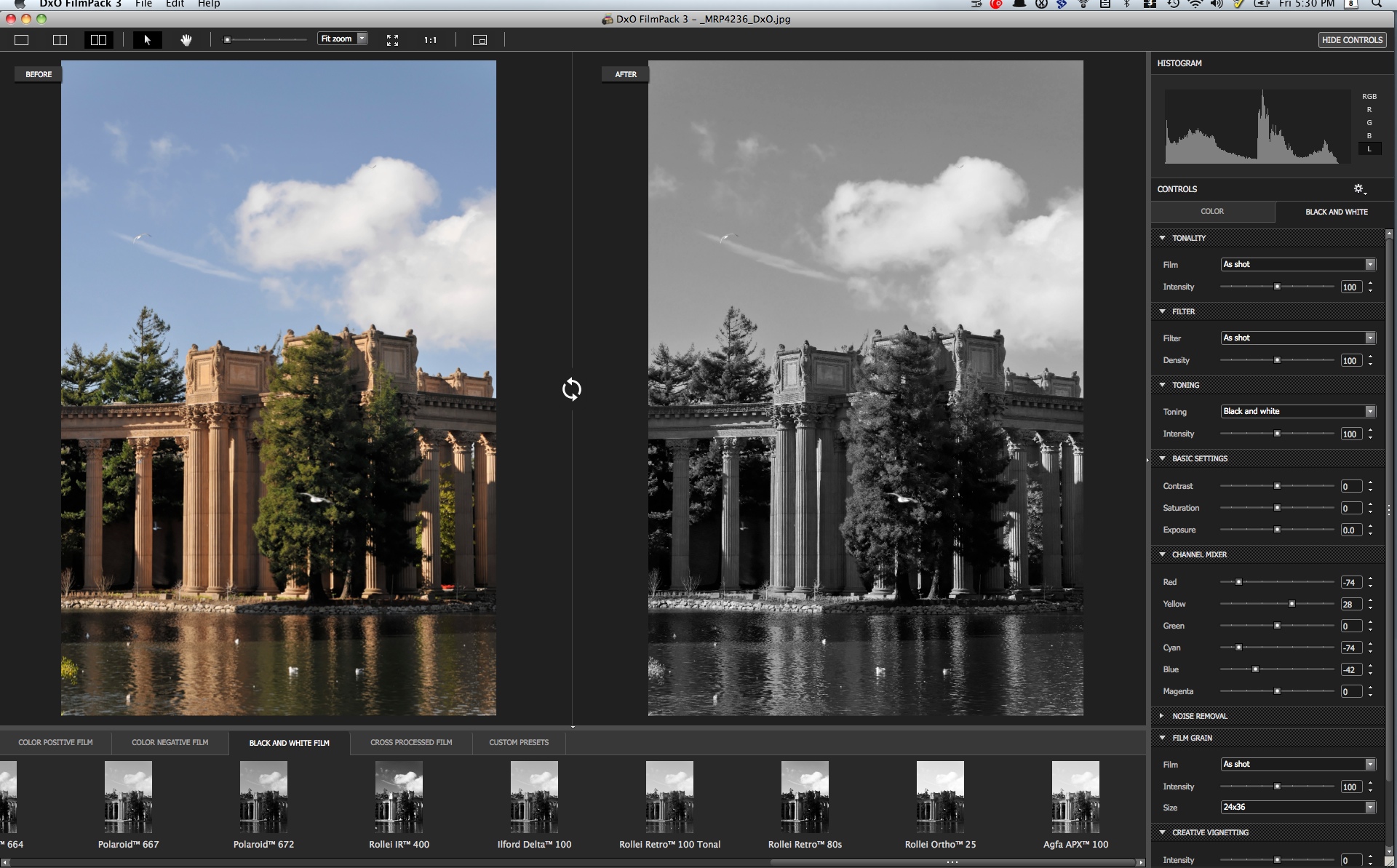Click the fit to screen icon
The image size is (1397, 868).
coord(392,40)
